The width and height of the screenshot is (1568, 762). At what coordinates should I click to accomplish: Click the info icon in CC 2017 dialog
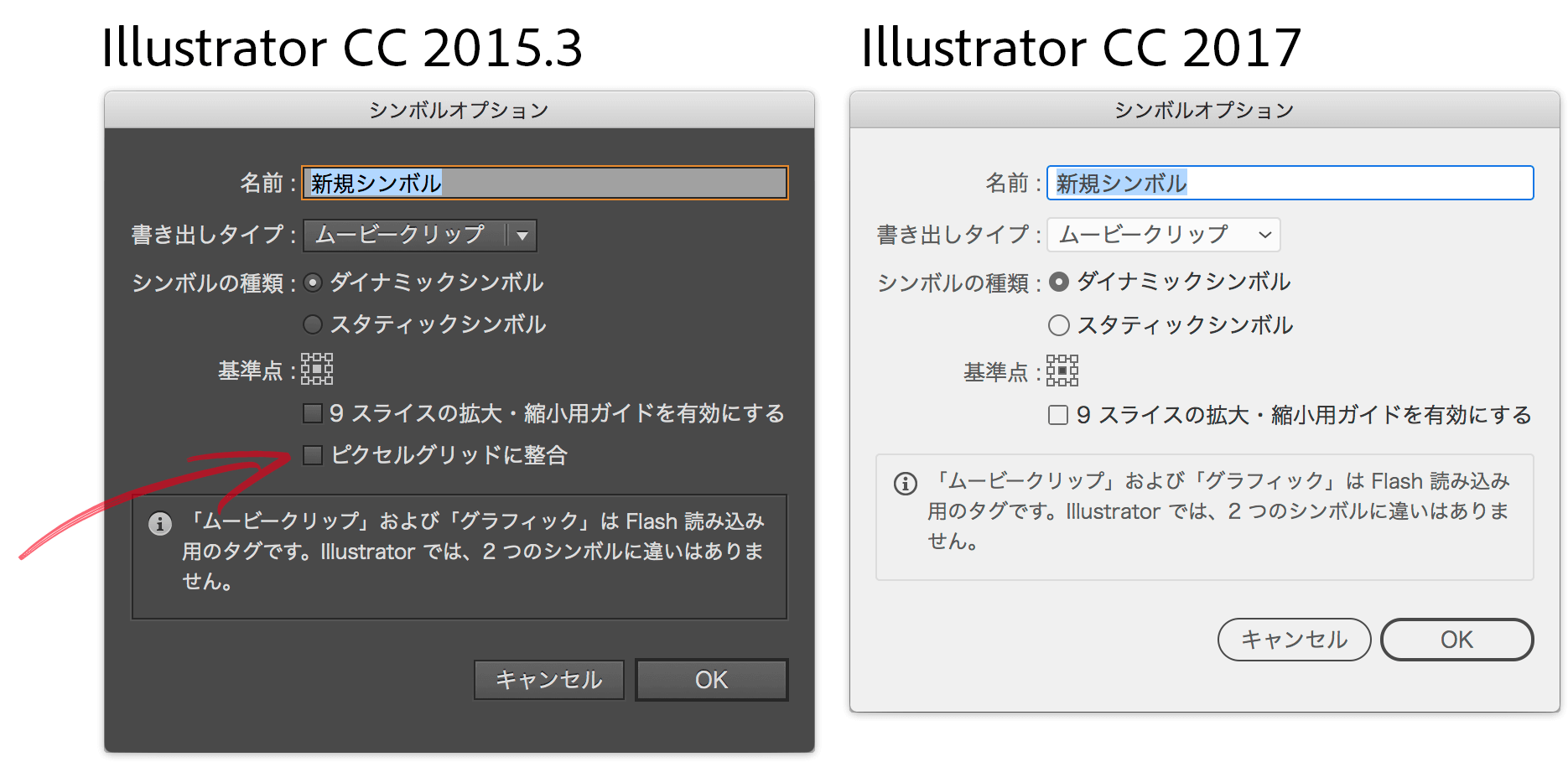[x=906, y=484]
